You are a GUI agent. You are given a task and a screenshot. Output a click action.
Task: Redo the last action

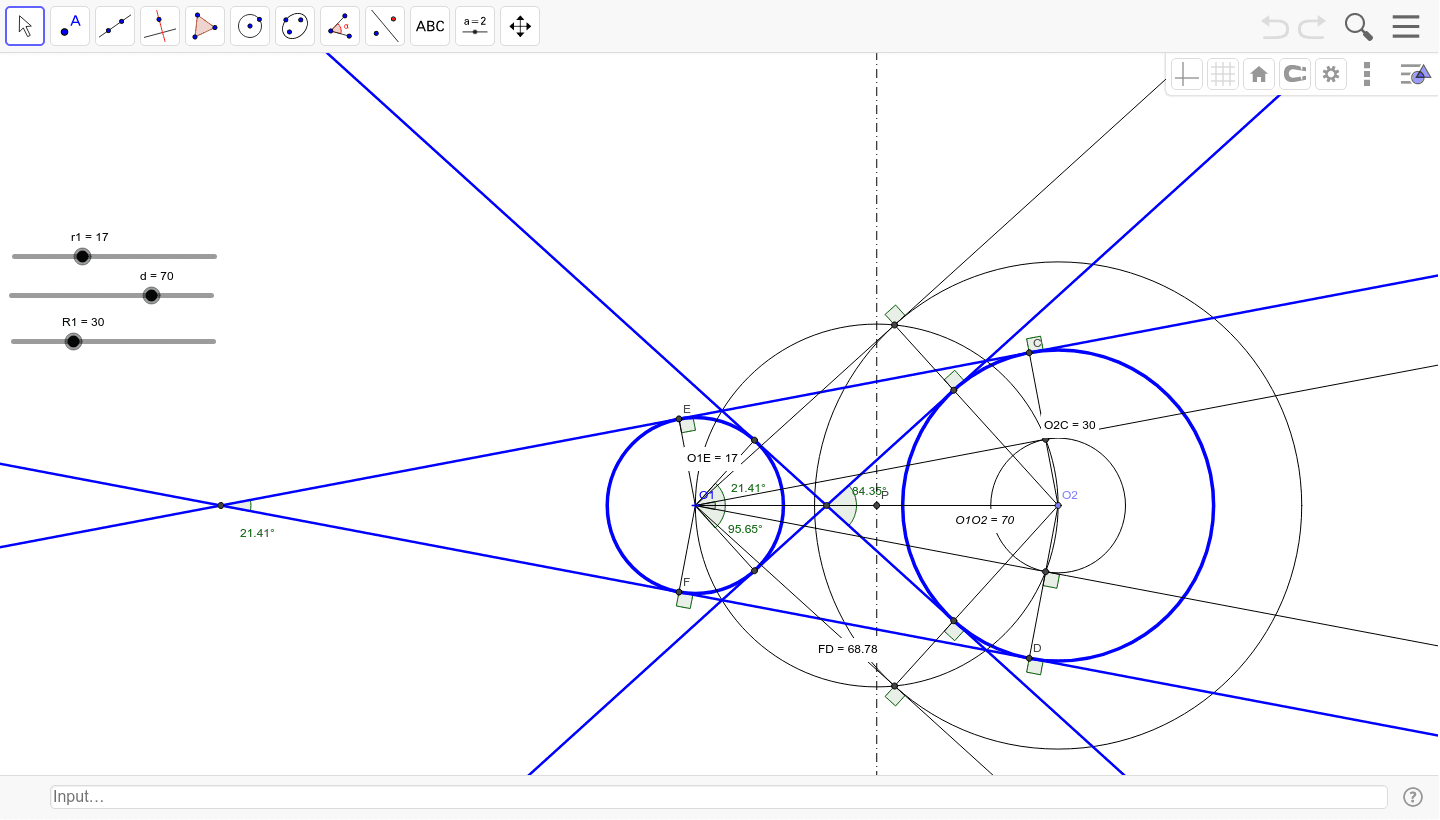coord(1312,27)
